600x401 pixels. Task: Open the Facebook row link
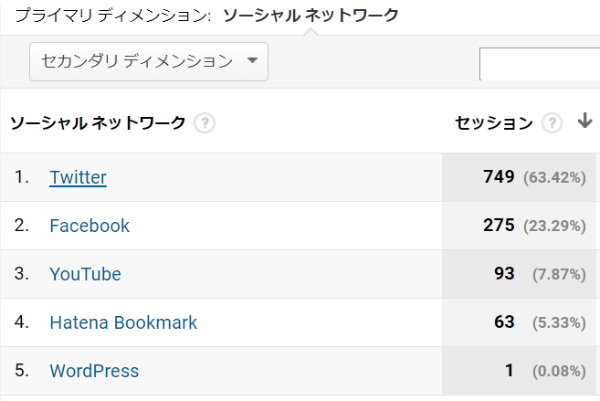(90, 226)
